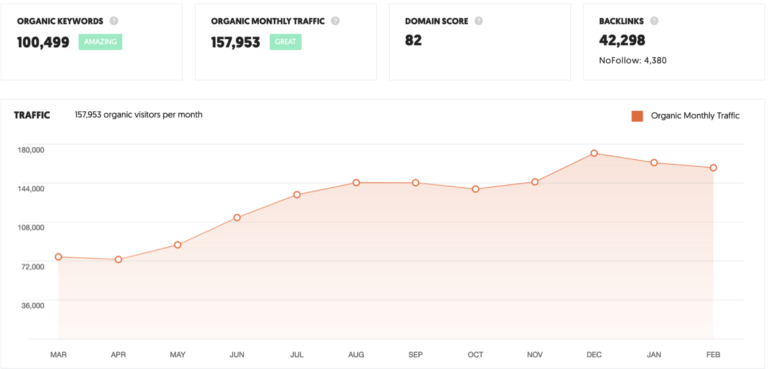Select the MAR data point on chart
Screen dimensions: 768x369
58,257
